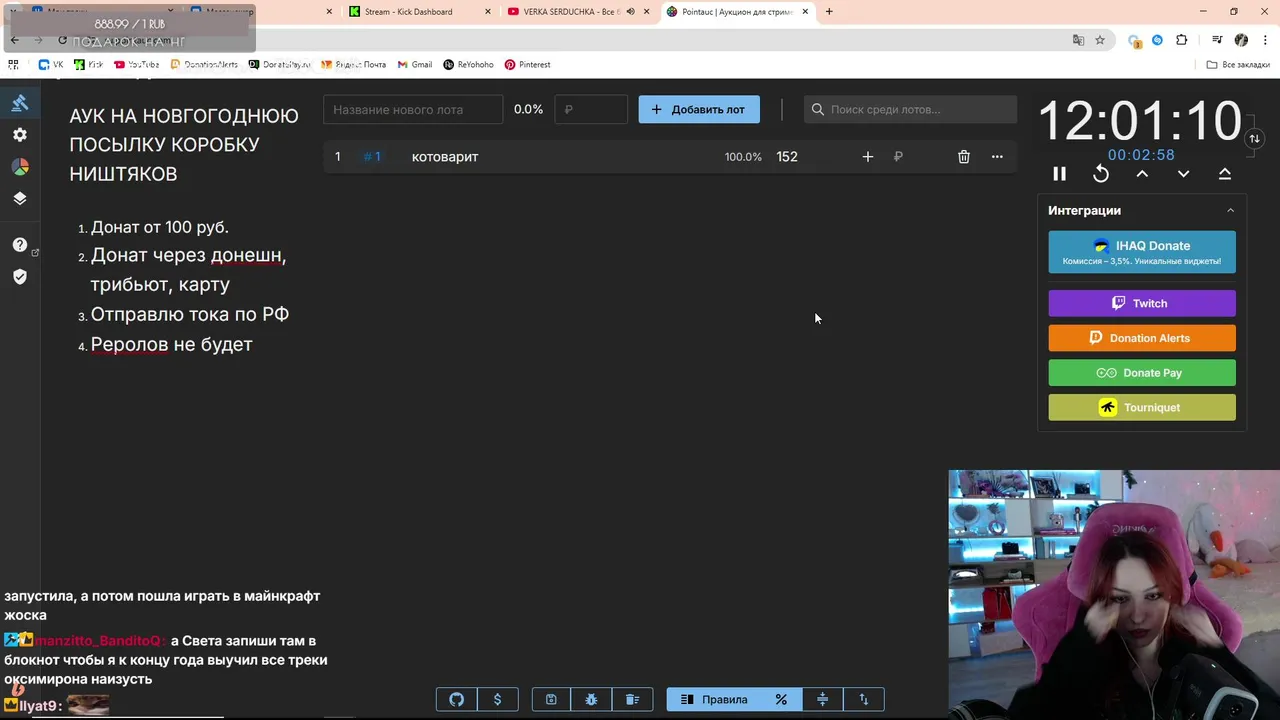Screen dimensions: 1280x720
Task: Add time with the single up chevron
Action: click(1142, 174)
